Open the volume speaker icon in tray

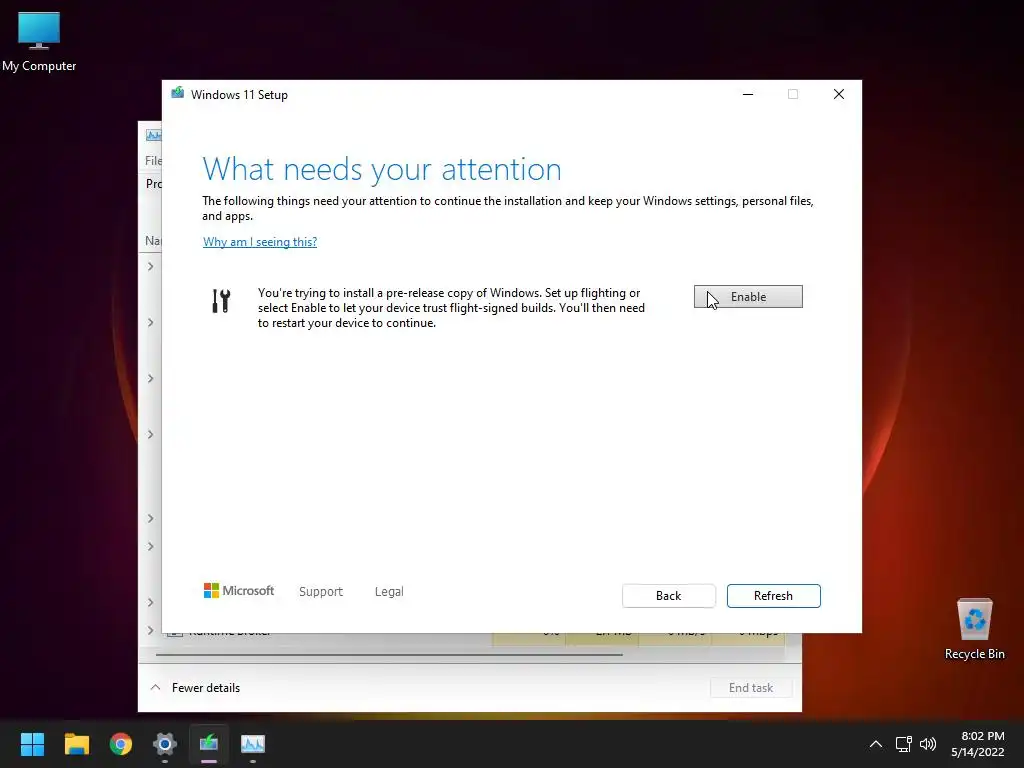pos(927,744)
